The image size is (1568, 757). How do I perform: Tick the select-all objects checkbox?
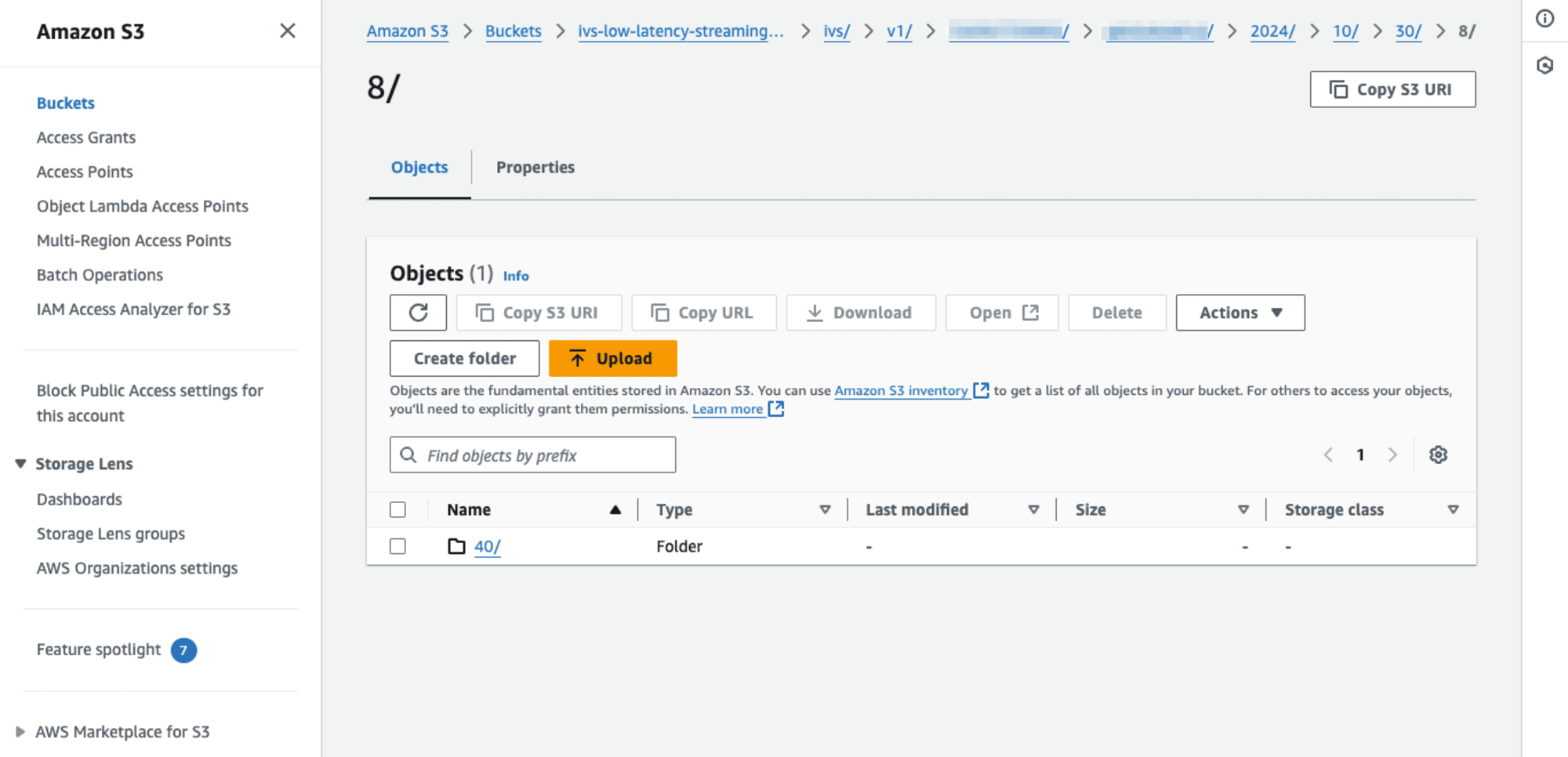(398, 509)
